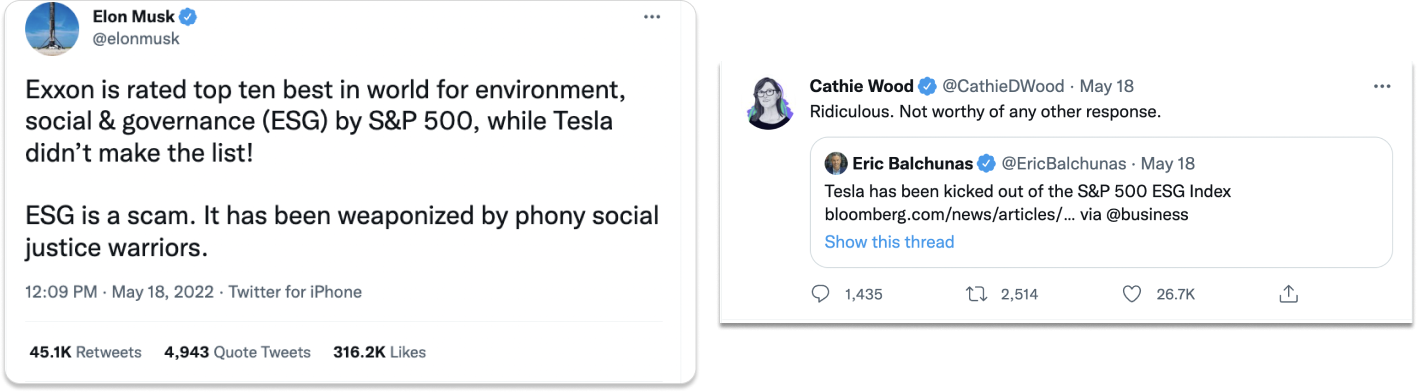View the 45.1K Retweets list
Screen dimensions: 1417x392
coord(85,352)
